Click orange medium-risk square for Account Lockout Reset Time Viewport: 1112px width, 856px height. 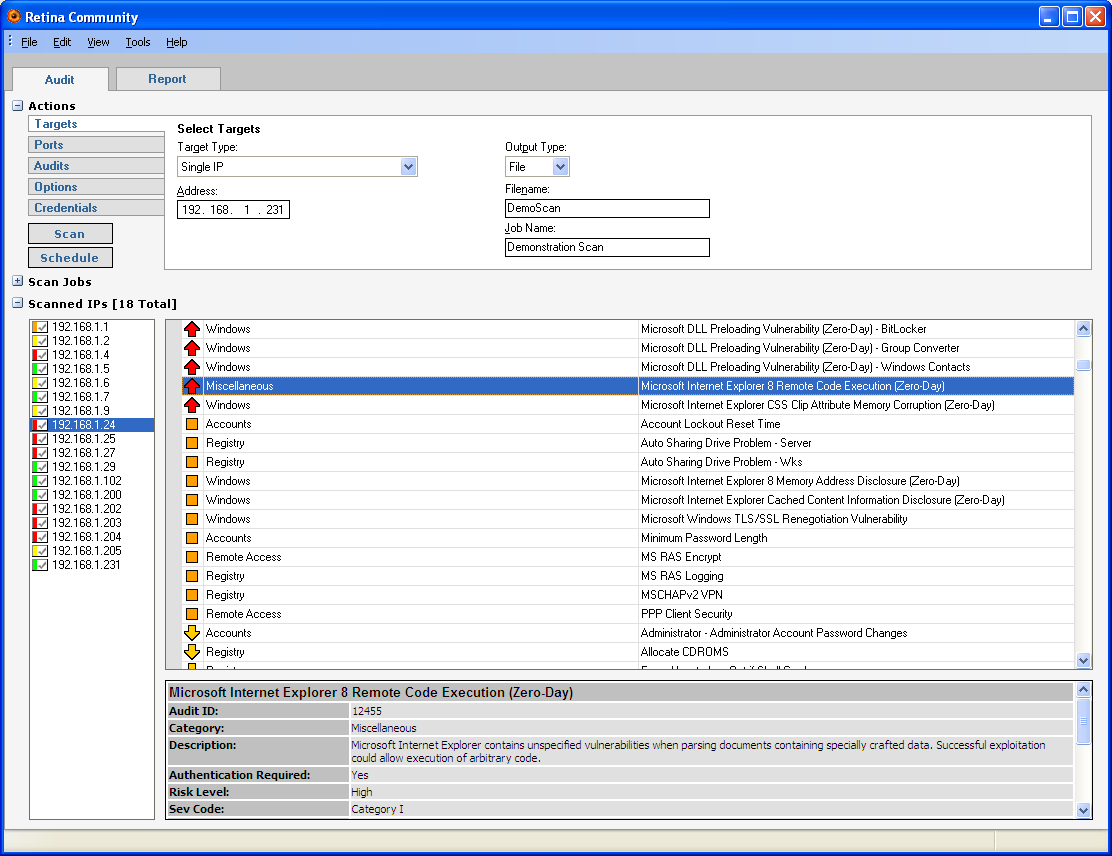tap(191, 424)
